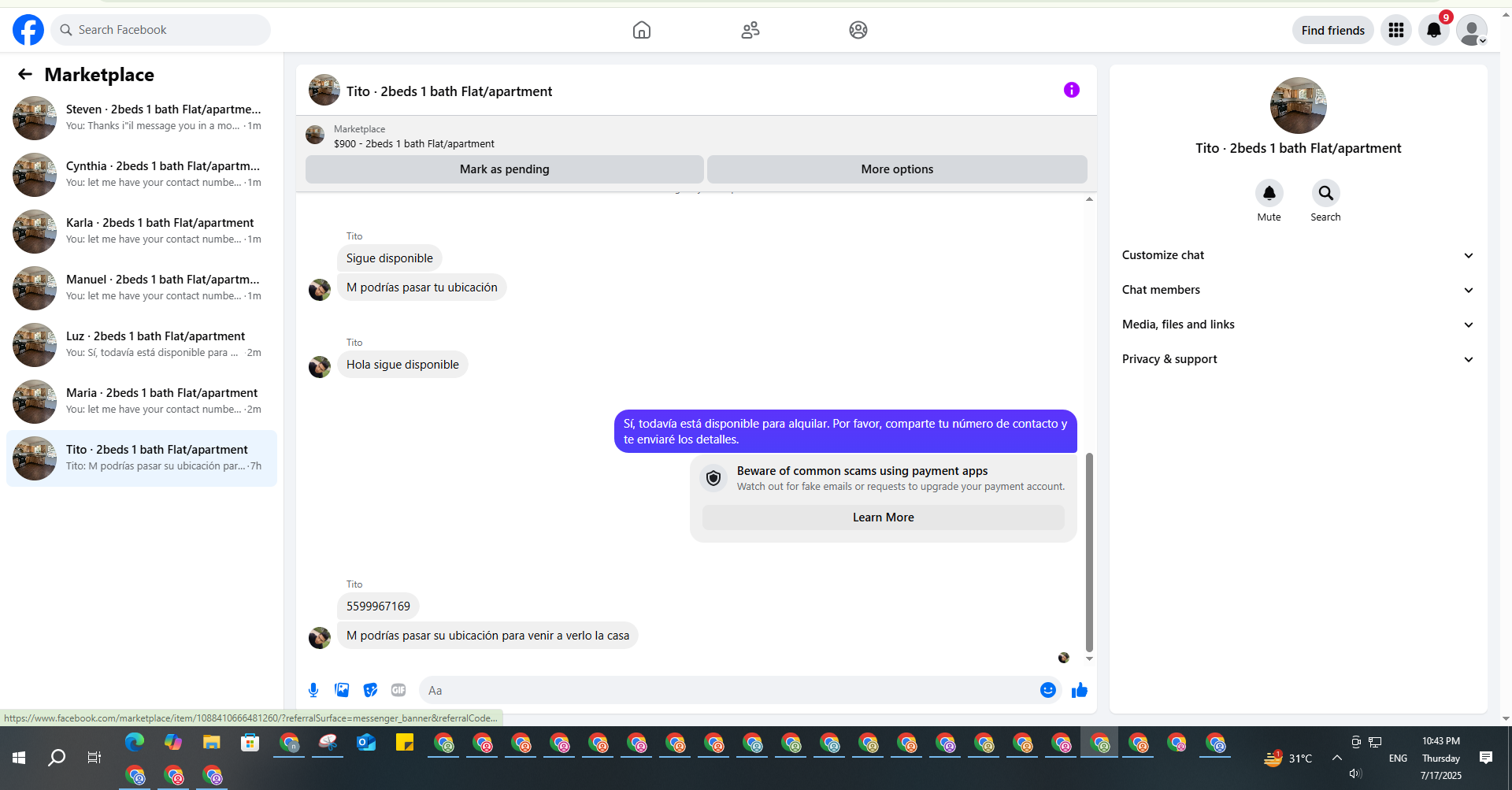Click Tito's name in chat header
Viewport: 1512px width, 790px height.
(x=449, y=91)
